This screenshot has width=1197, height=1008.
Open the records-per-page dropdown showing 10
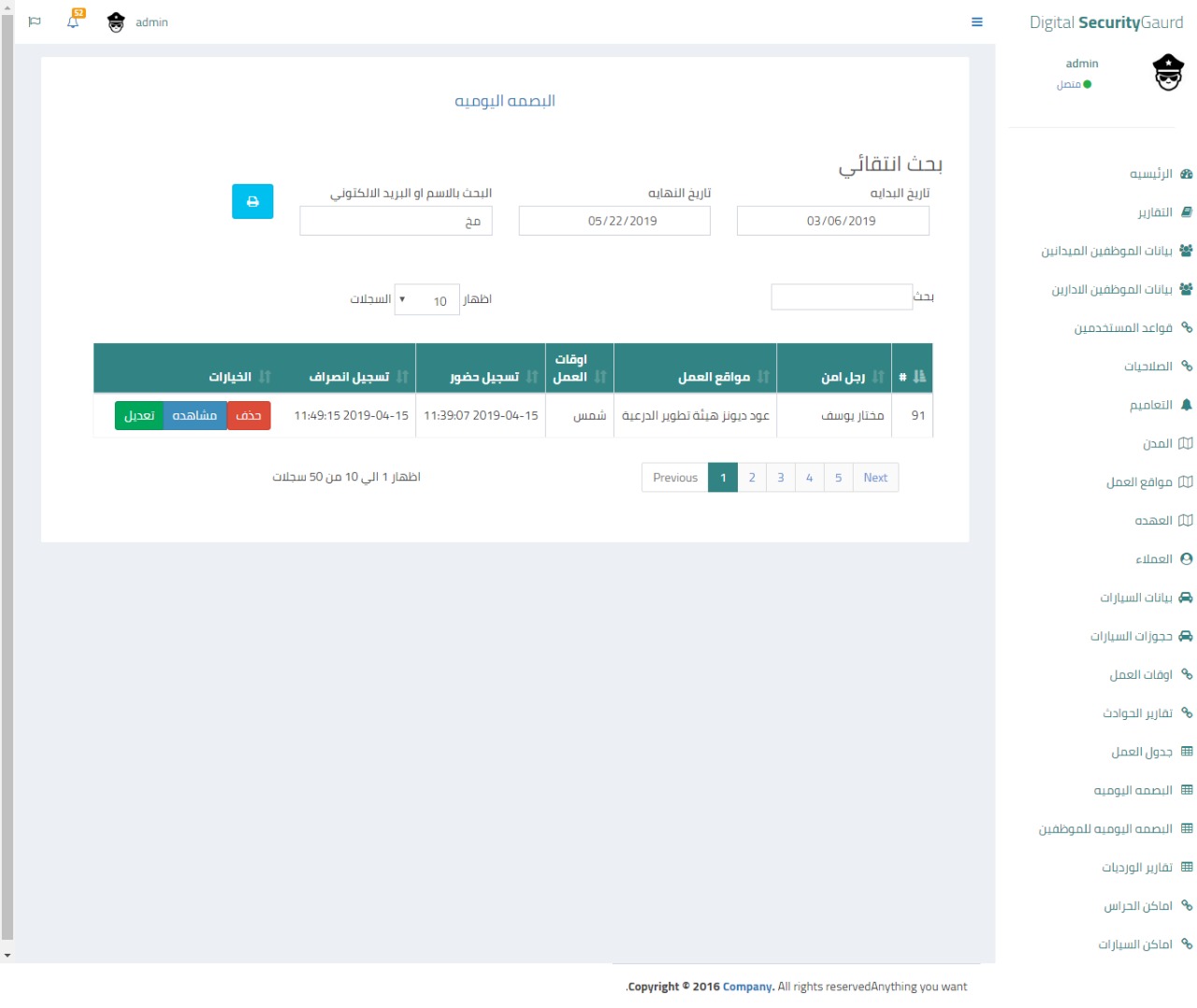427,300
